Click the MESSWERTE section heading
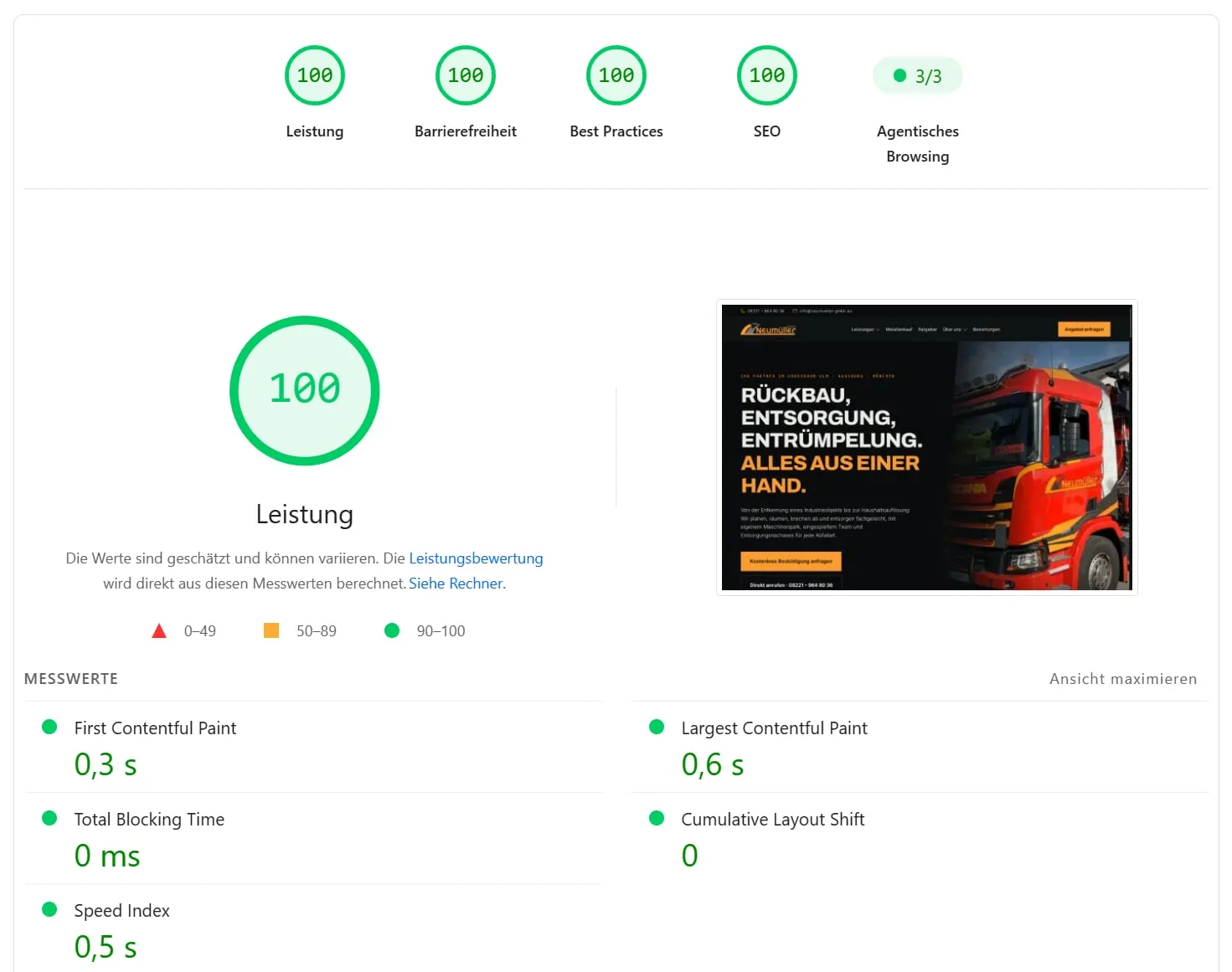 (71, 679)
